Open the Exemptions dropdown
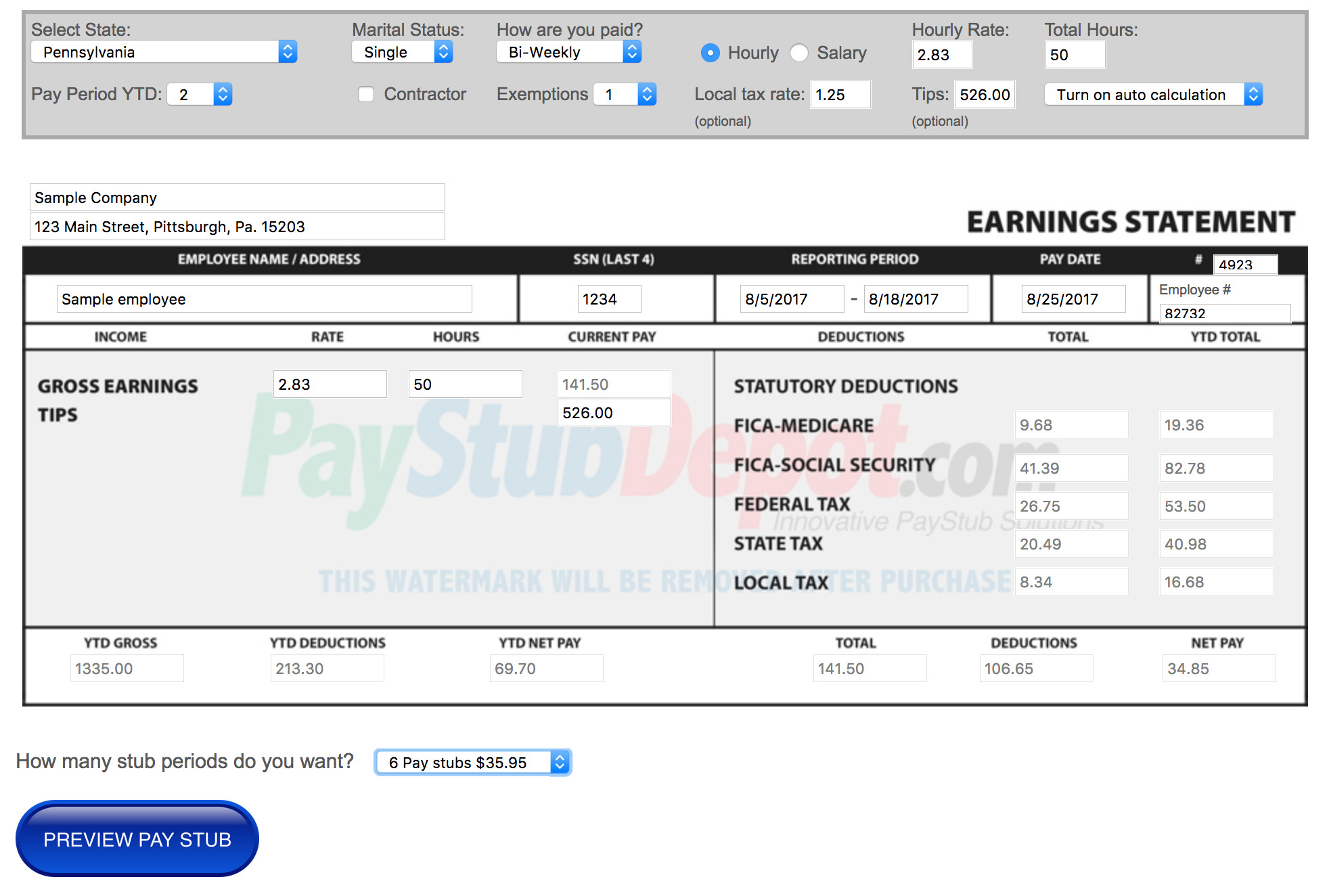Image resolution: width=1329 pixels, height=896 pixels. (x=625, y=94)
